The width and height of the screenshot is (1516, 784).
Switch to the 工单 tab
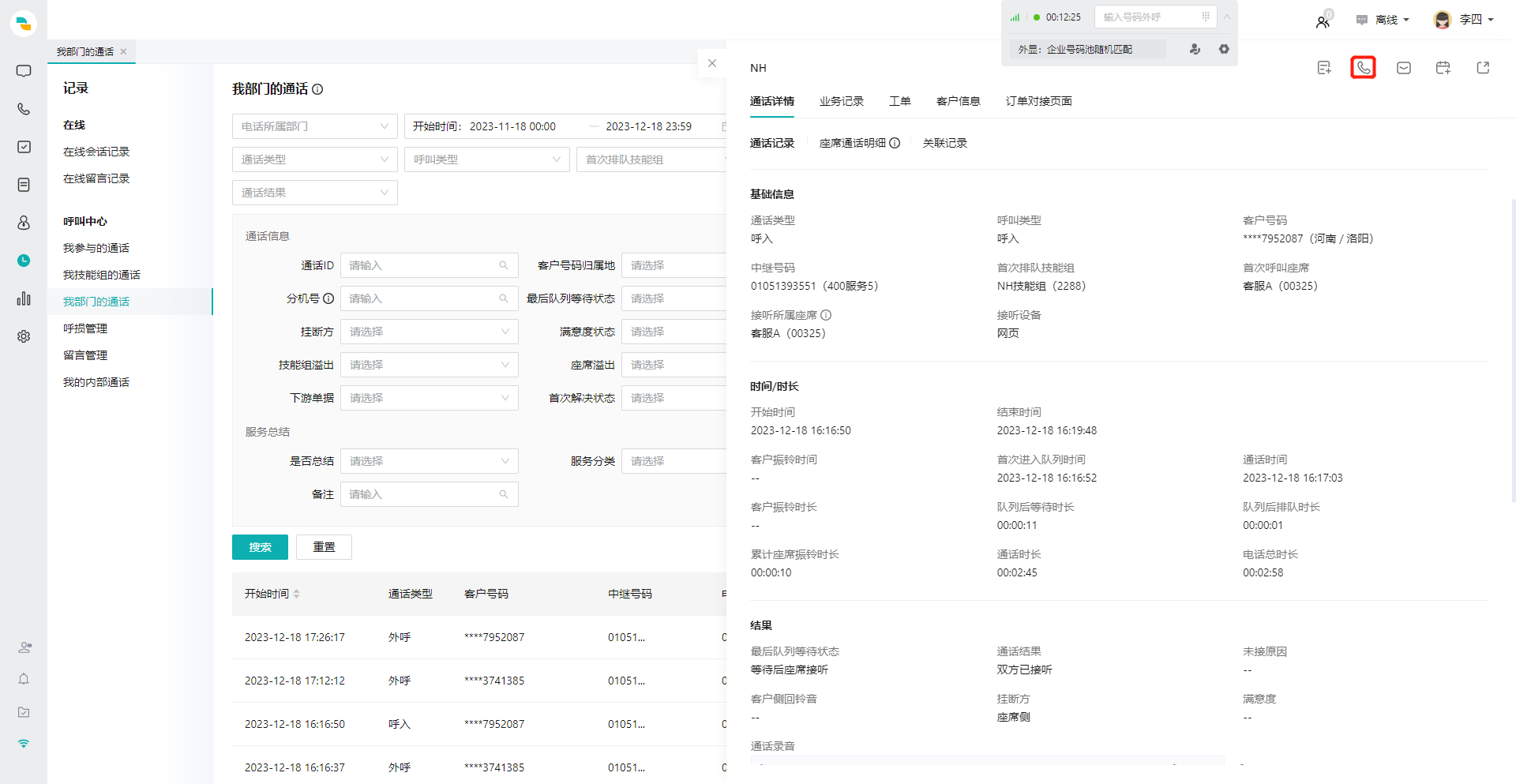click(900, 101)
